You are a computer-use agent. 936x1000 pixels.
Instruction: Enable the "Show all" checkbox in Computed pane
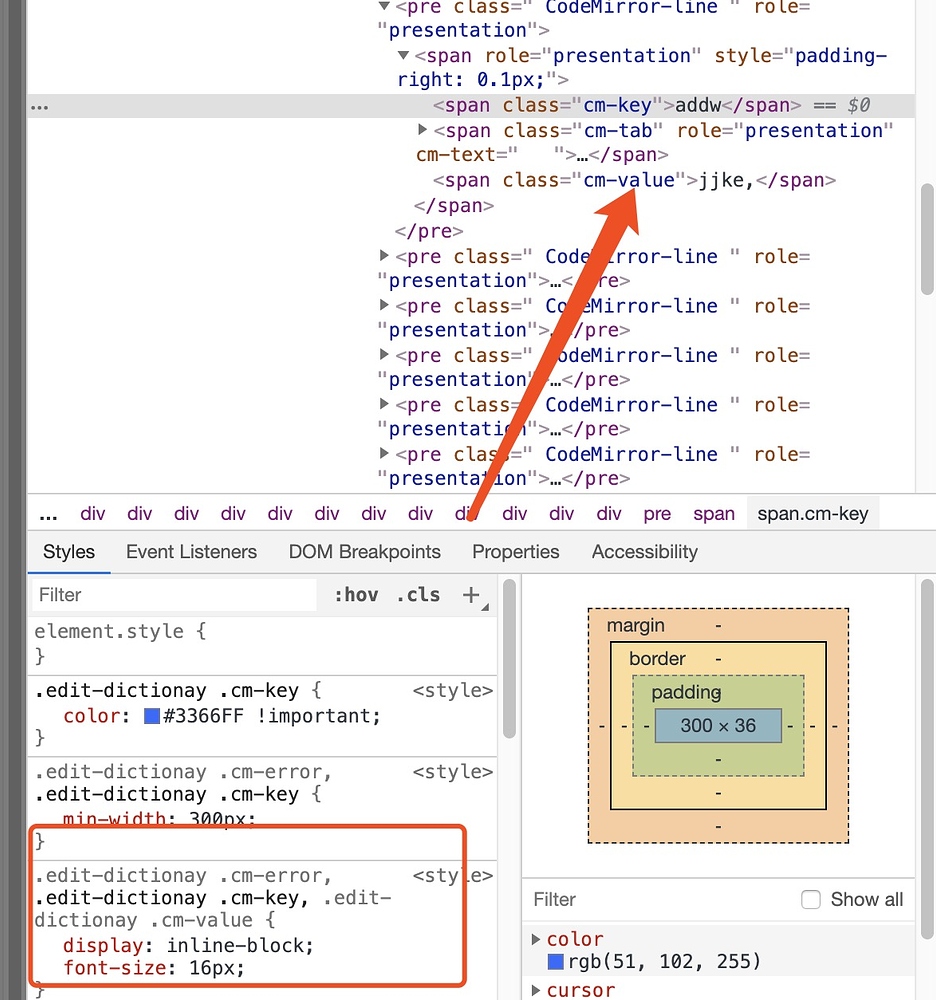click(x=810, y=899)
